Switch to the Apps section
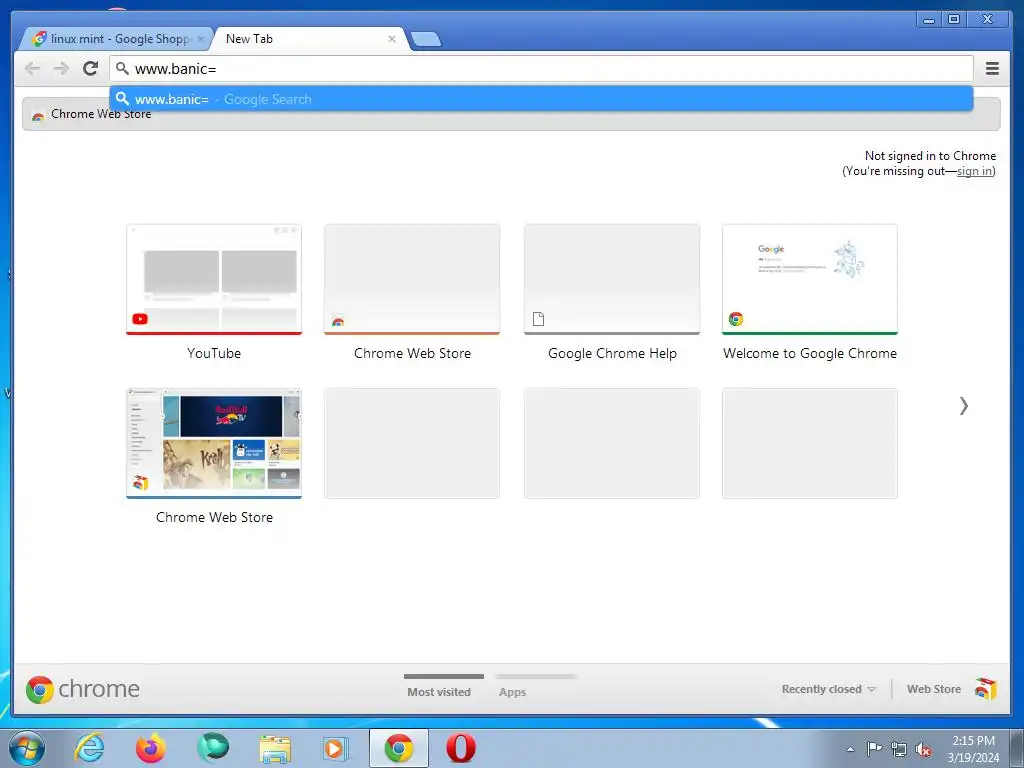 pyautogui.click(x=512, y=692)
